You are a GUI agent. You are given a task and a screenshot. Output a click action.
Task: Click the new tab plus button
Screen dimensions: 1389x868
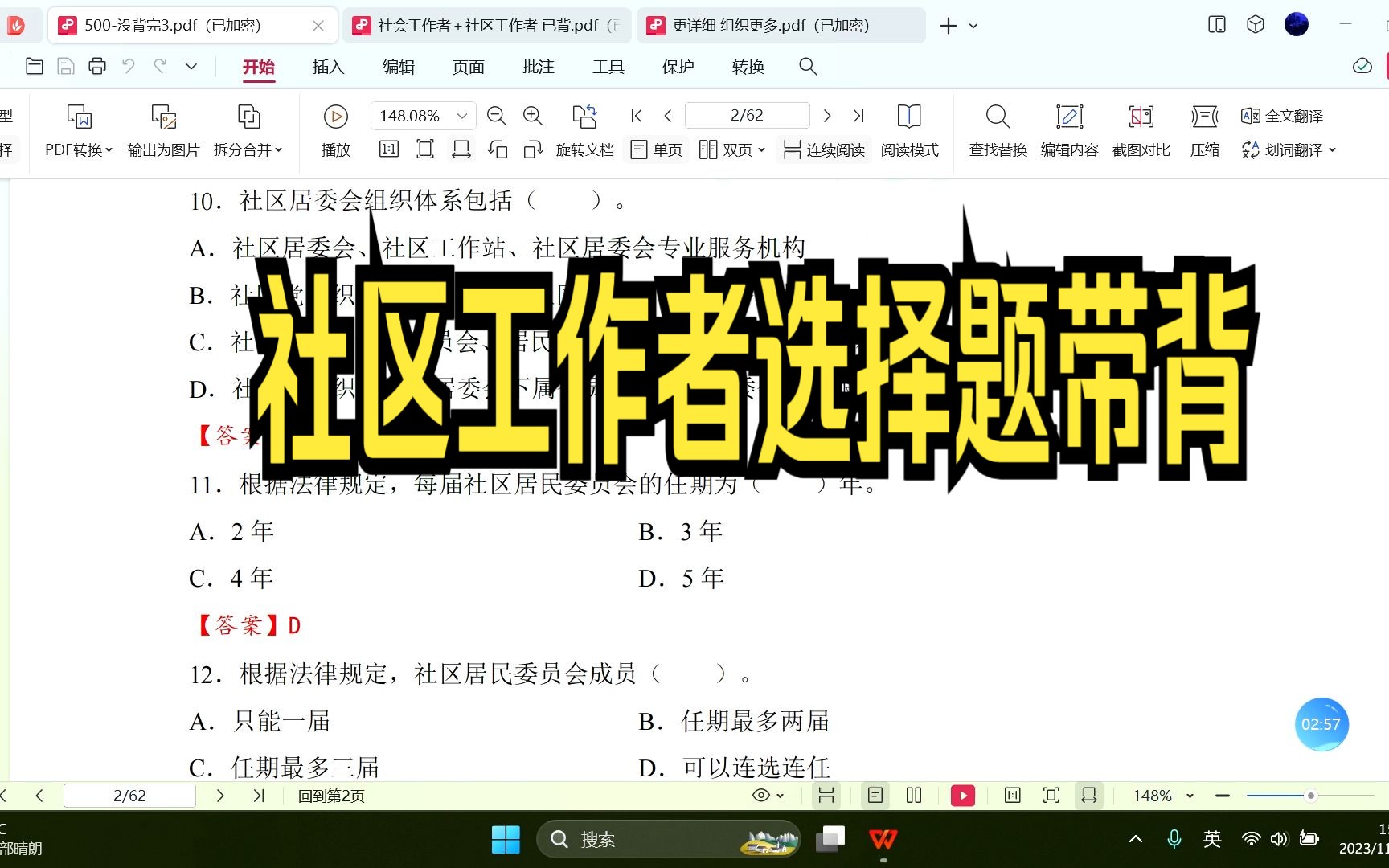[949, 26]
